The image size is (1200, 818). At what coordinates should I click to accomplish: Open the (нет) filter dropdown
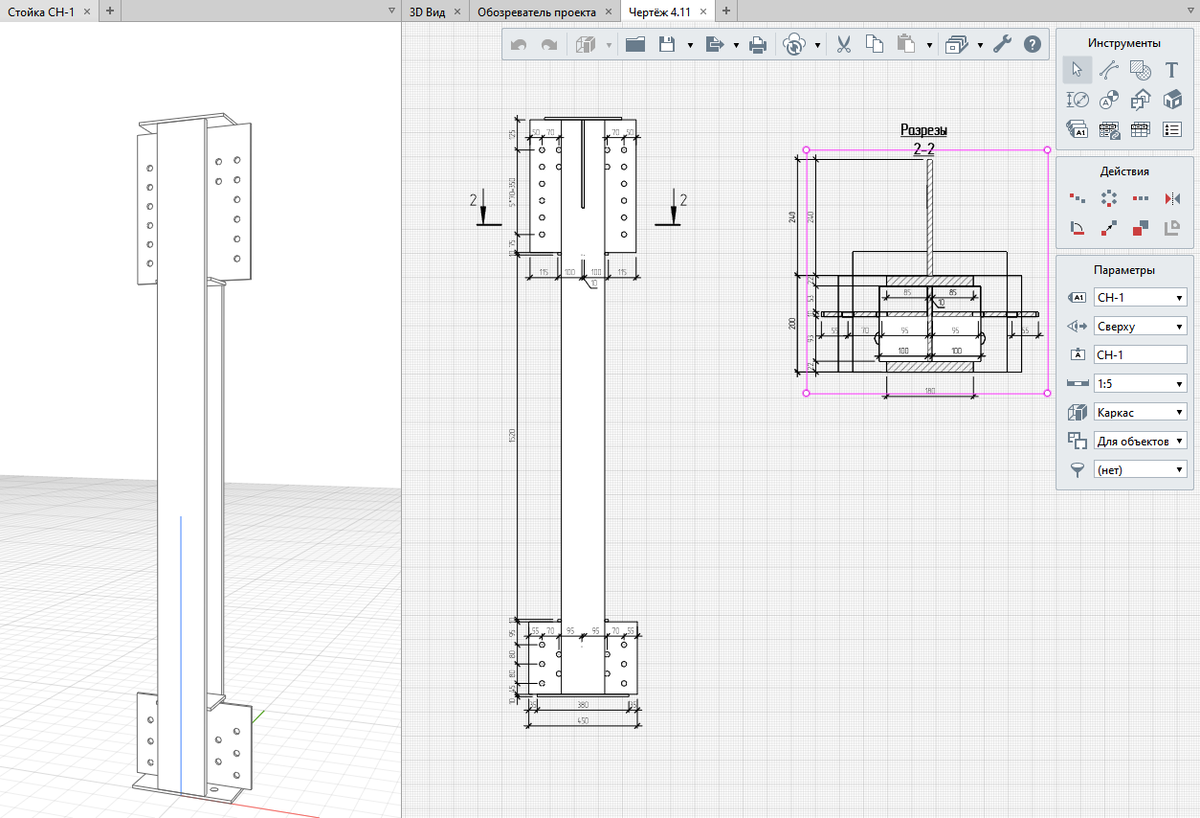click(x=1141, y=469)
